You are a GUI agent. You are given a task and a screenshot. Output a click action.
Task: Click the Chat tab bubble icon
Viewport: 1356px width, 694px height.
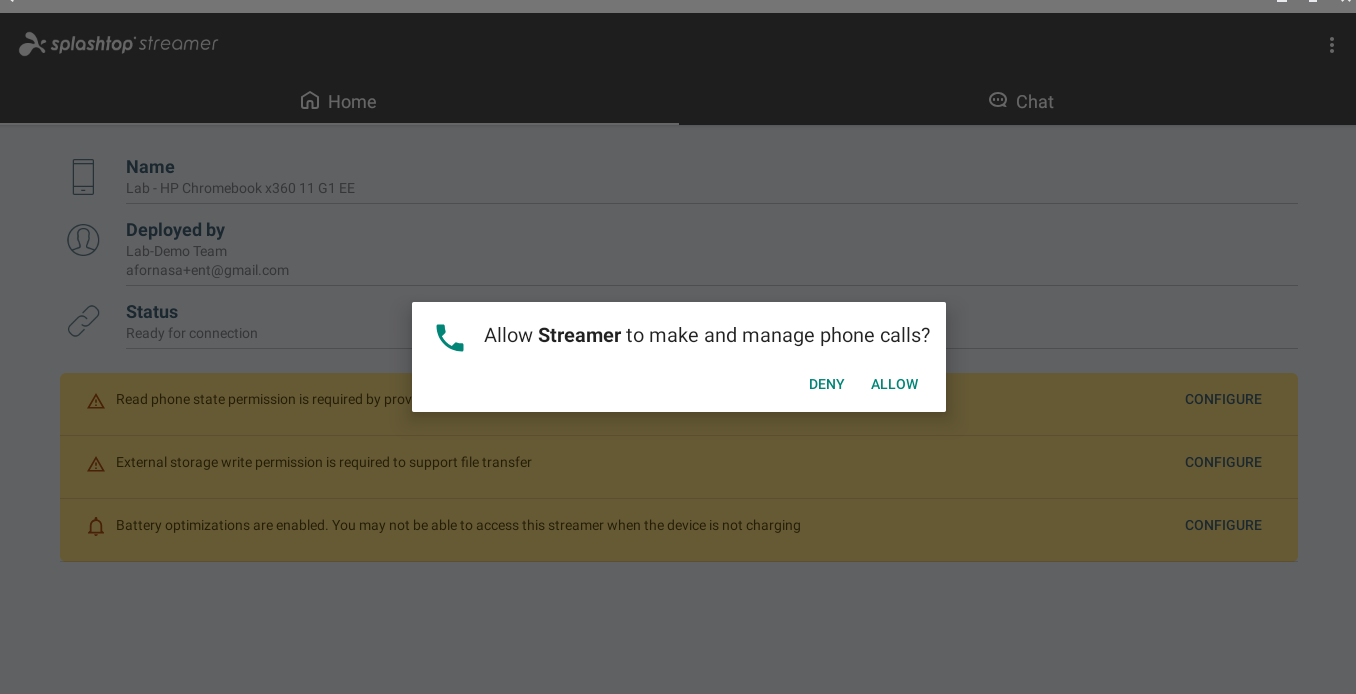click(997, 100)
